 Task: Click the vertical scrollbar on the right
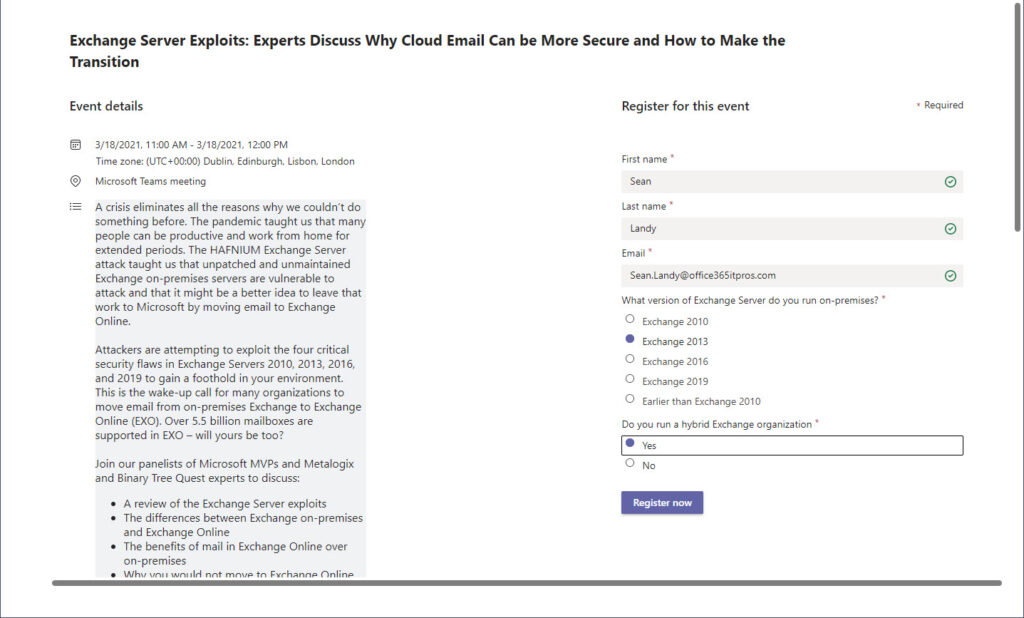tap(1017, 118)
